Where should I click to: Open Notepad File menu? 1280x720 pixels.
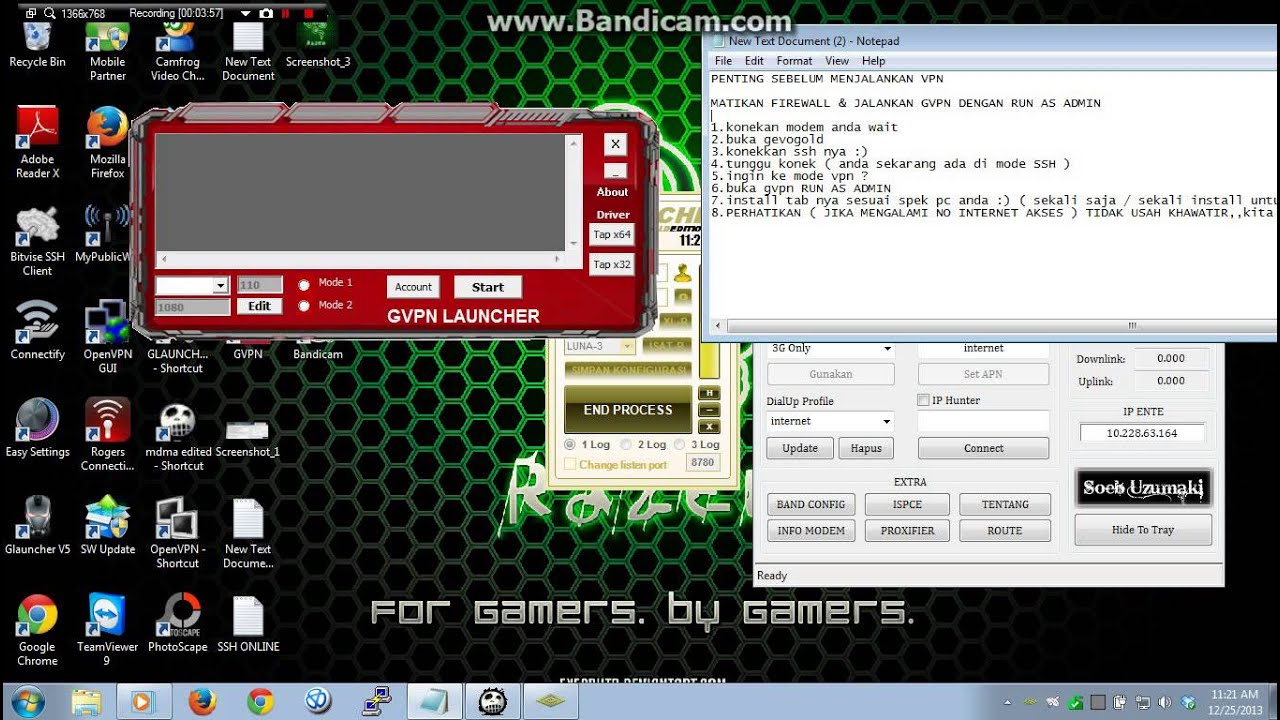pyautogui.click(x=723, y=61)
